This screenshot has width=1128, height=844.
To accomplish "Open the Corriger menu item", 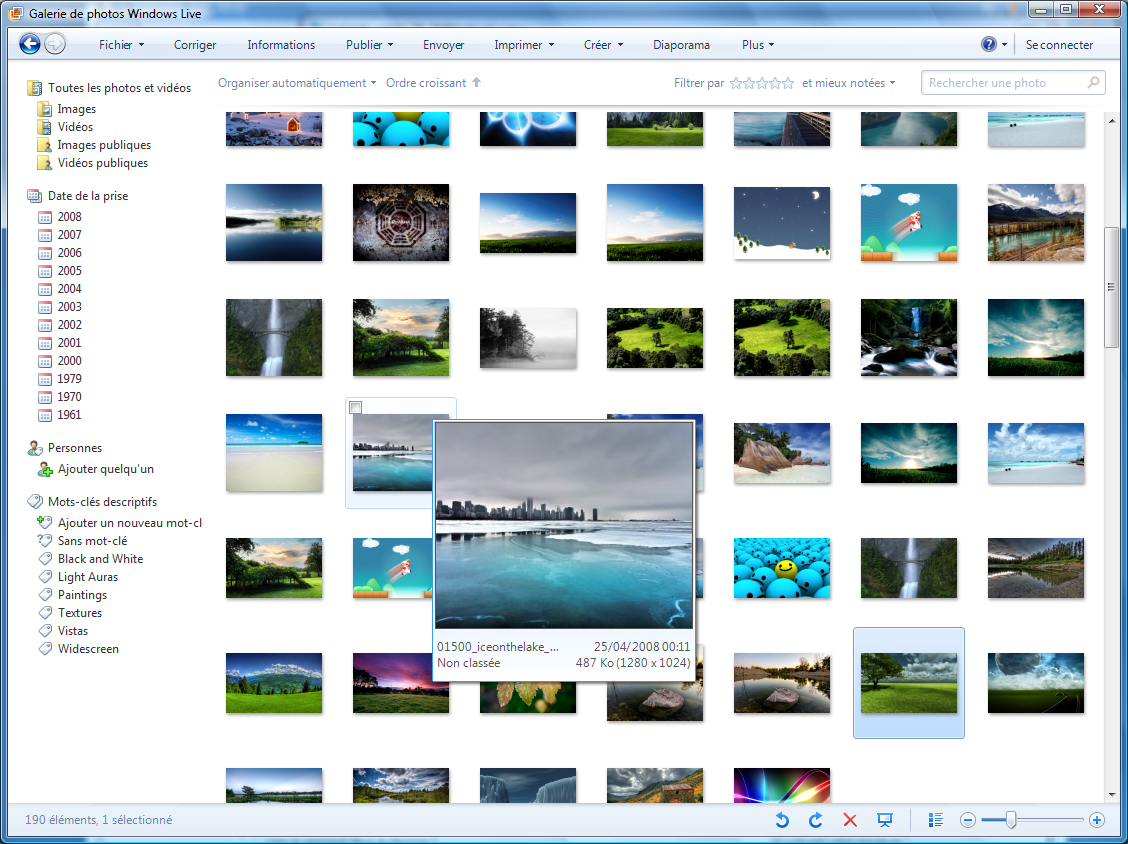I will tap(195, 45).
